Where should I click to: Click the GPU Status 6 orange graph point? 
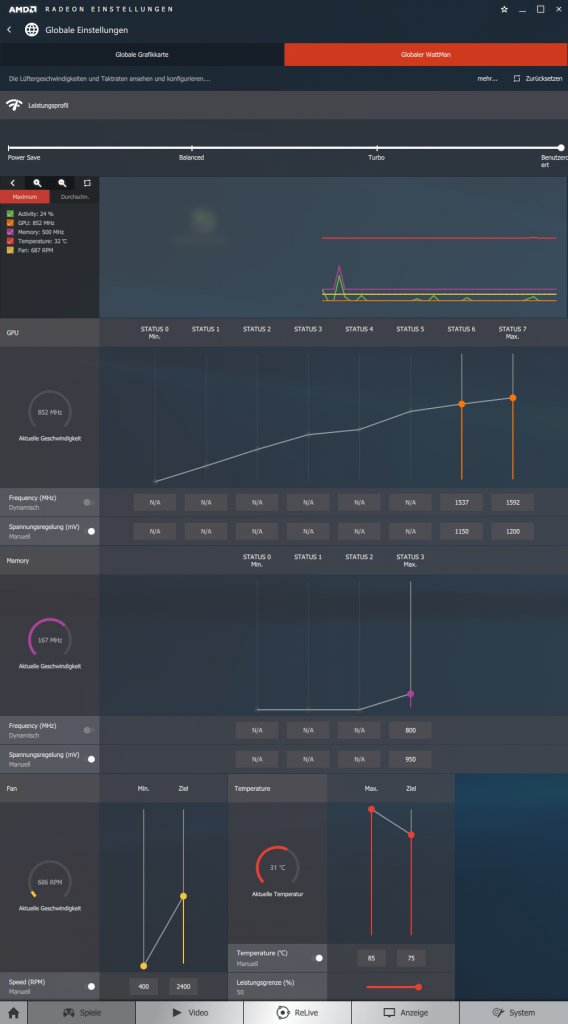pyautogui.click(x=462, y=404)
